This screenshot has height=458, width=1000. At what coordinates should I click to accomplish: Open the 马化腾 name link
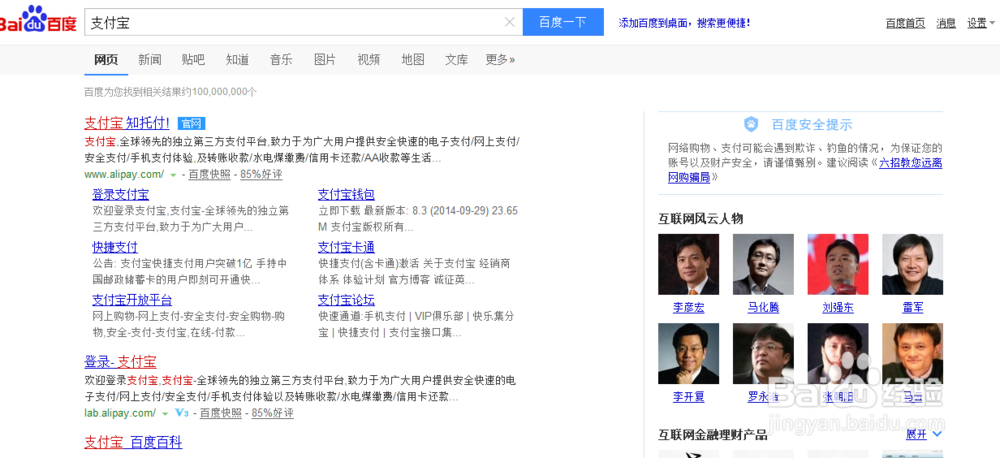click(x=763, y=308)
